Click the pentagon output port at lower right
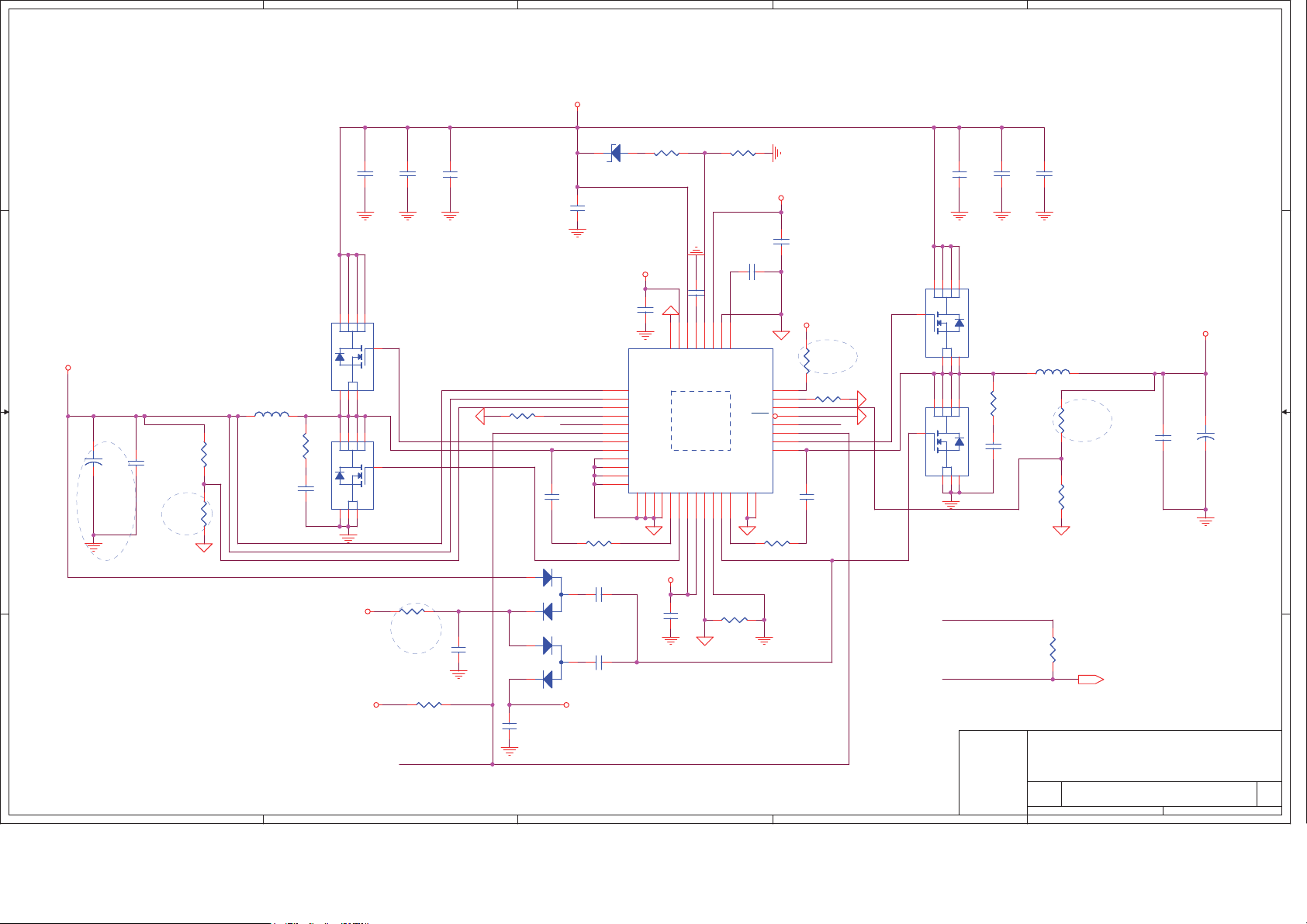This screenshot has height=924, width=1307. tap(1091, 680)
